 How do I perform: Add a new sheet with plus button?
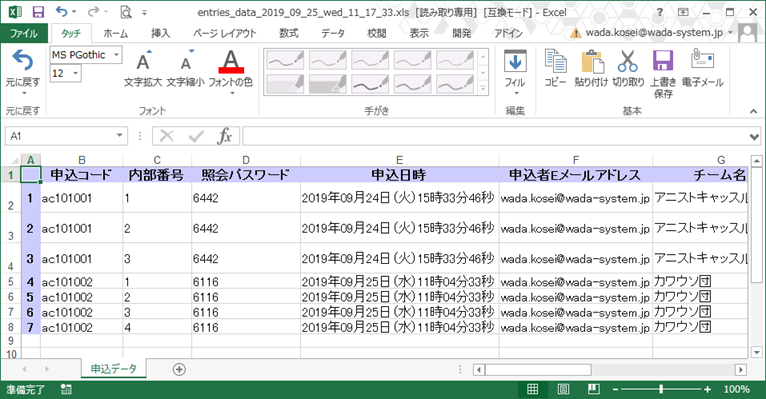click(179, 370)
